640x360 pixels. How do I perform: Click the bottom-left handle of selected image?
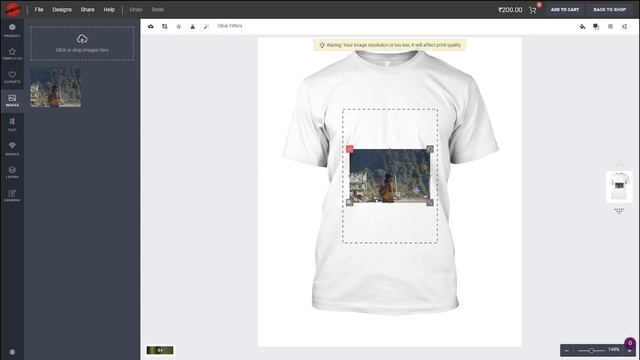(x=349, y=202)
